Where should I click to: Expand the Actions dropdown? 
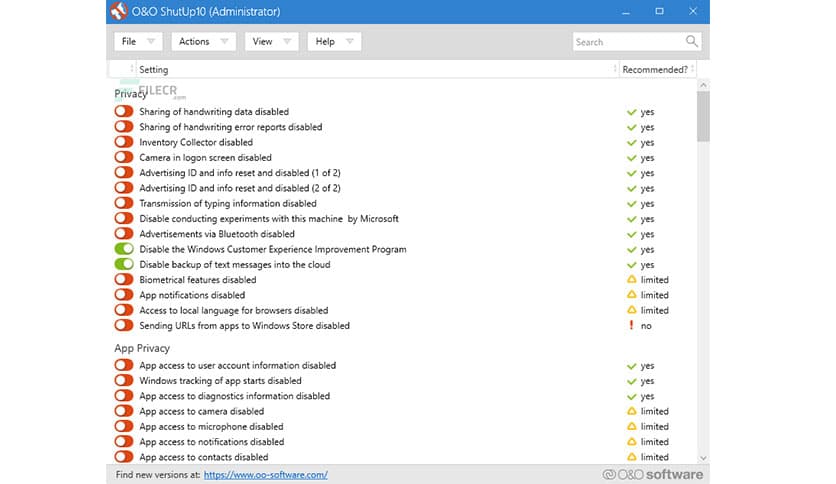[x=203, y=42]
